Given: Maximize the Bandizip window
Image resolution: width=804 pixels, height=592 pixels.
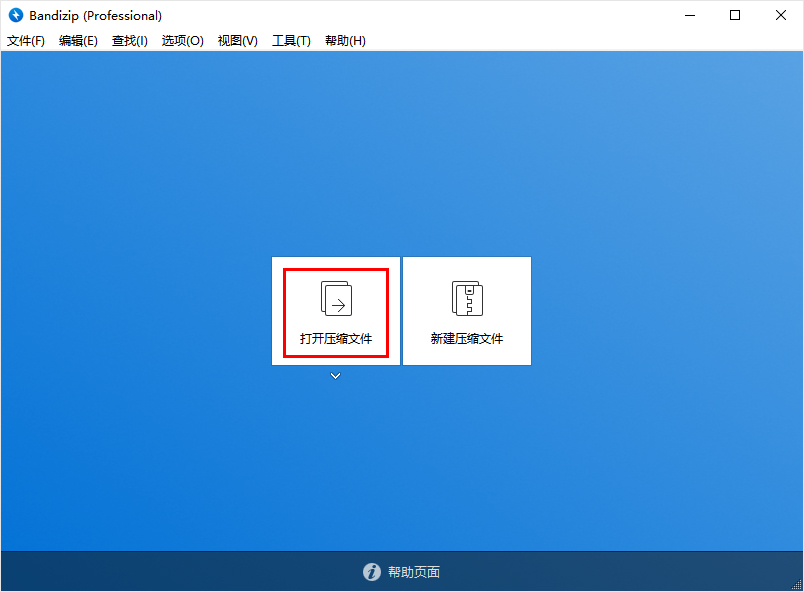Looking at the screenshot, I should [x=735, y=15].
